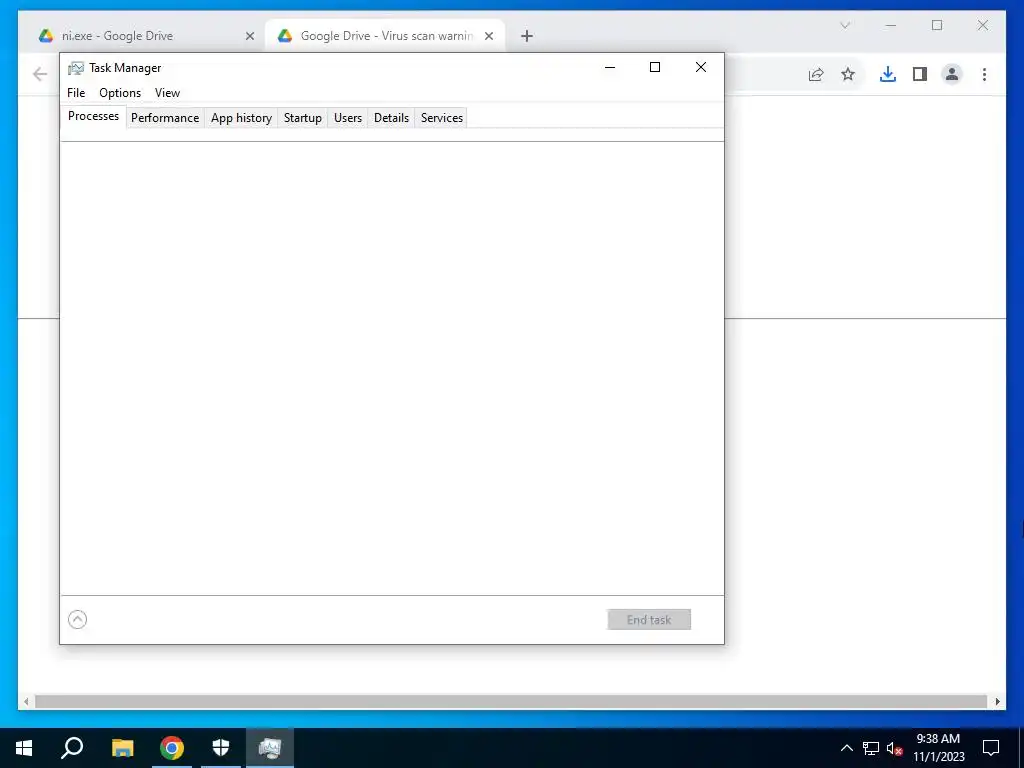
Task: Click Chrome's back arrow
Action: 40,74
